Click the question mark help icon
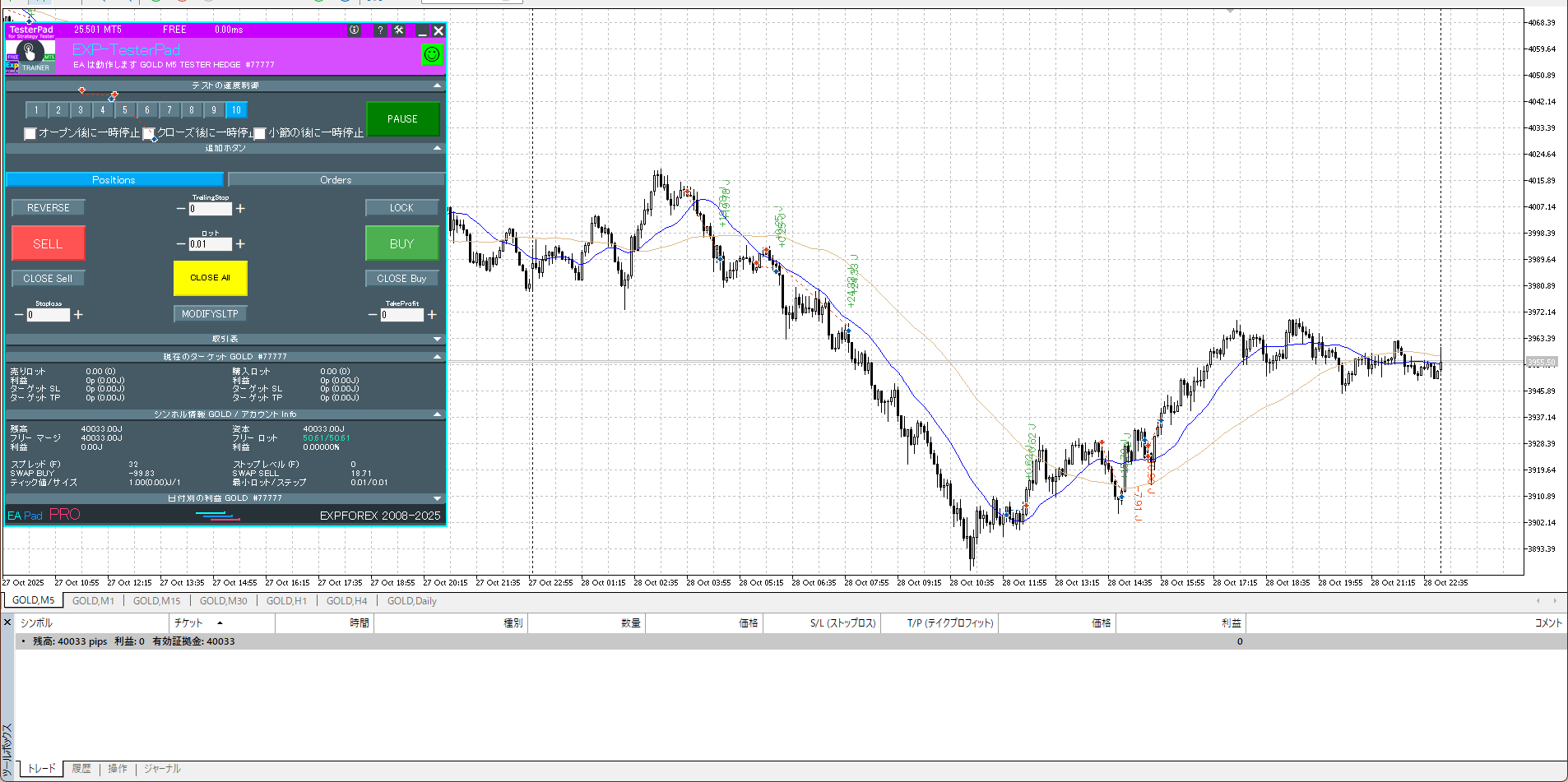This screenshot has width=1568, height=782. click(x=379, y=30)
